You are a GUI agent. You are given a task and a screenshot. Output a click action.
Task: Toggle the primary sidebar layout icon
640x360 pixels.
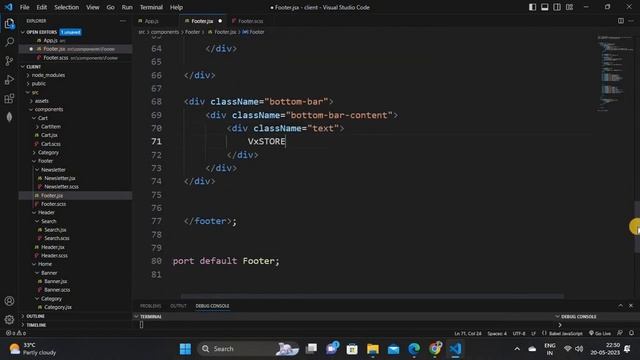(x=532, y=7)
